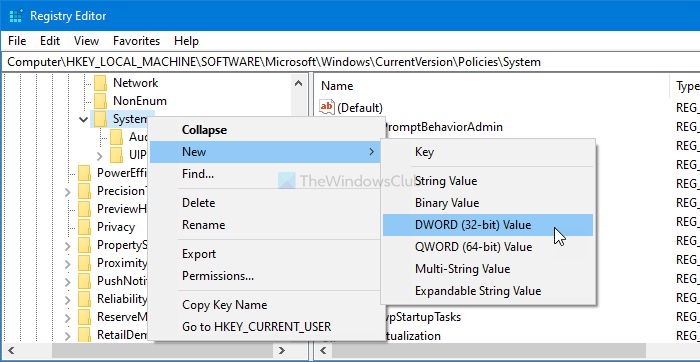This screenshot has height=362, width=700.
Task: Choose Go to HKEY_CURRENT_USER
Action: point(266,327)
